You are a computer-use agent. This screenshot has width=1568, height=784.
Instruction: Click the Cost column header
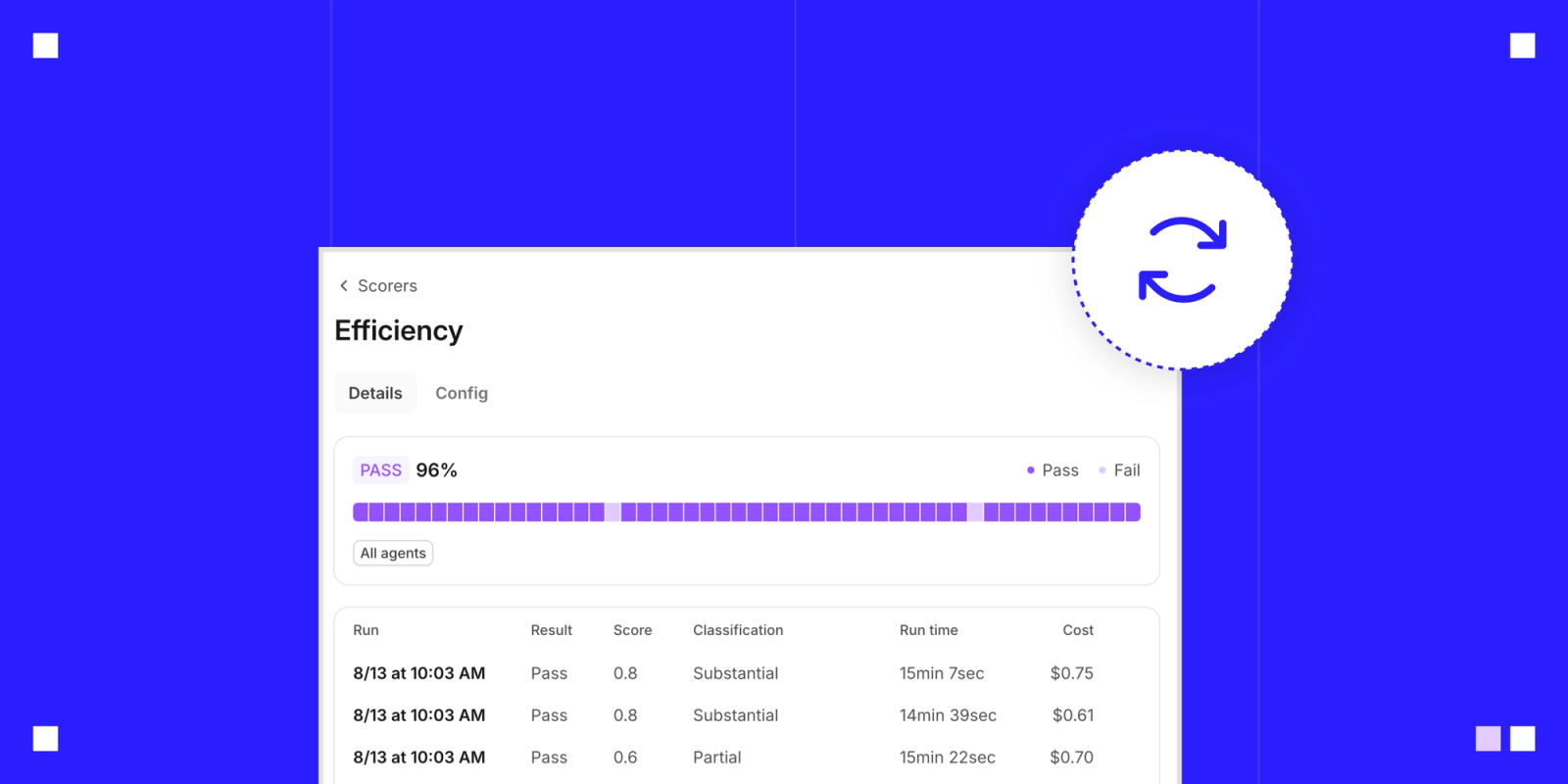coord(1078,630)
